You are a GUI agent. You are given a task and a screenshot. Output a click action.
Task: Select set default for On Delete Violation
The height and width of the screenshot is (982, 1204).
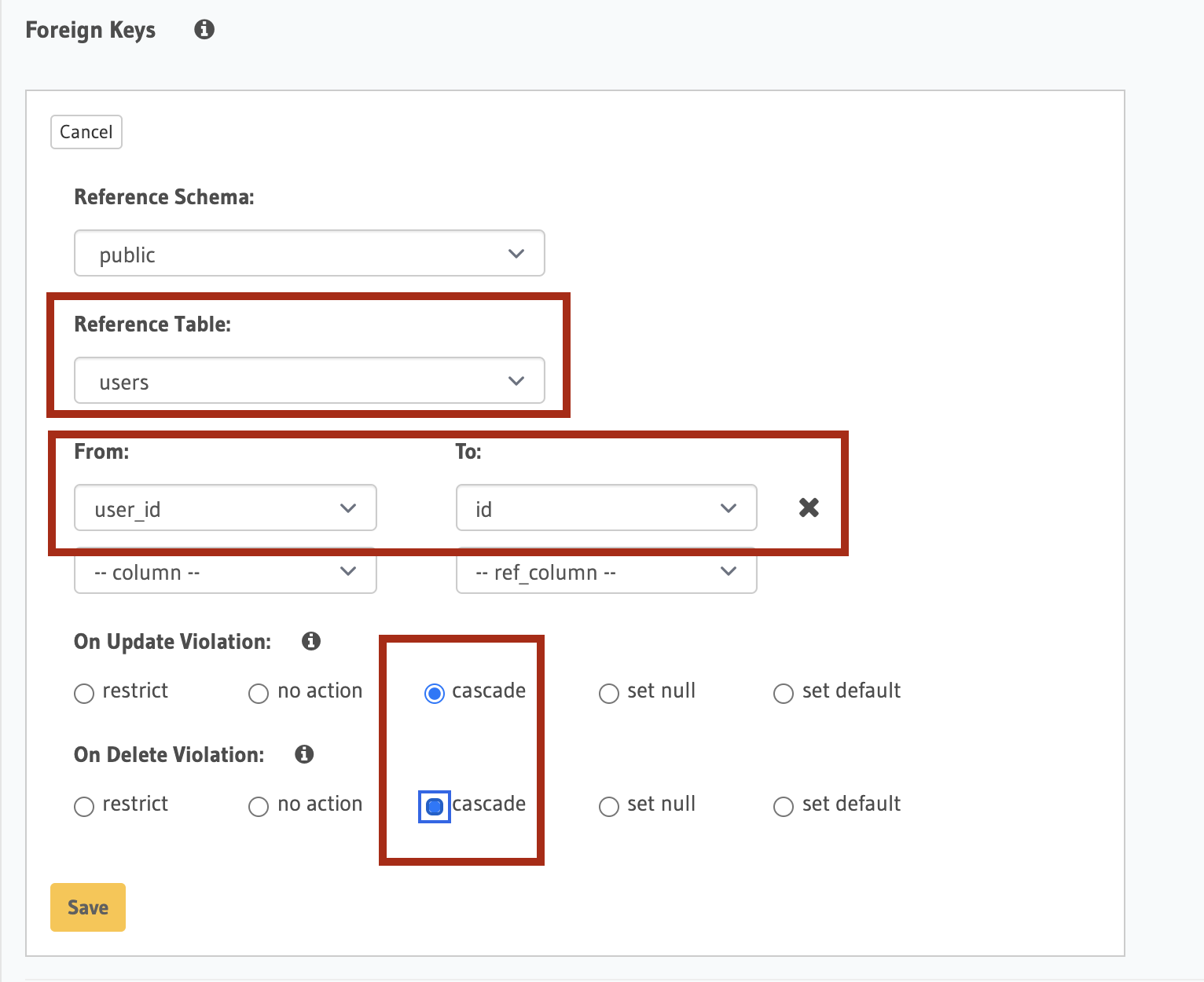784,807
